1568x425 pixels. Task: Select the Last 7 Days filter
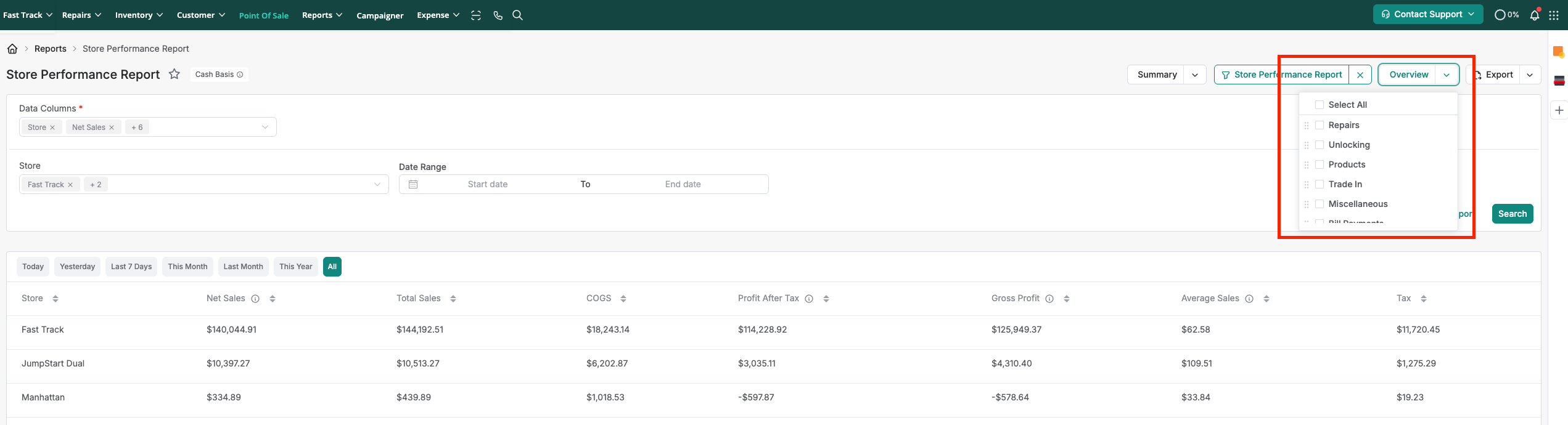pos(131,267)
